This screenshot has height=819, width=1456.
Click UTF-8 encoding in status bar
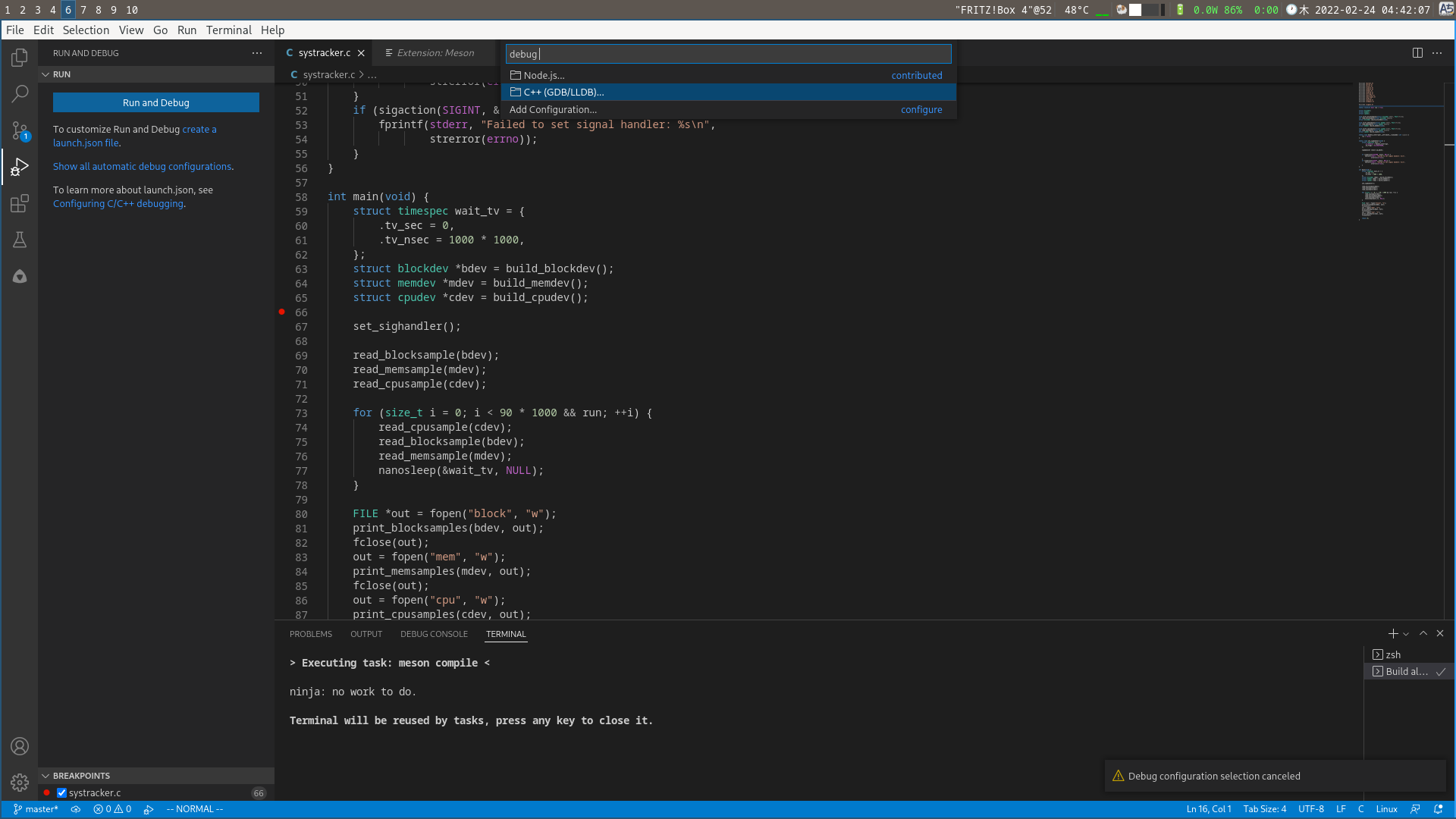tap(1311, 809)
